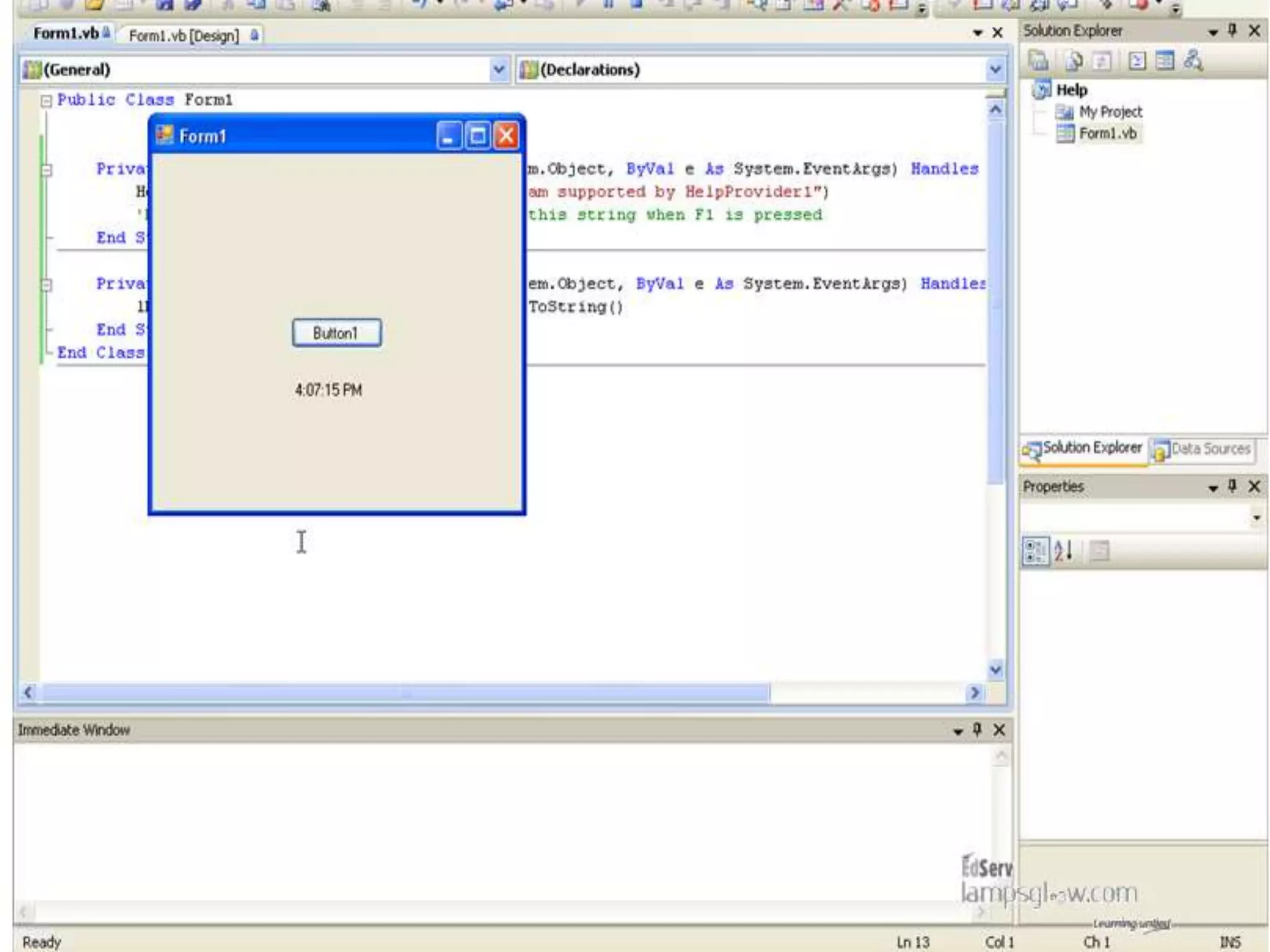This screenshot has width=1270, height=952.
Task: Collapse the Public Class Form1 code region
Action: (46, 100)
